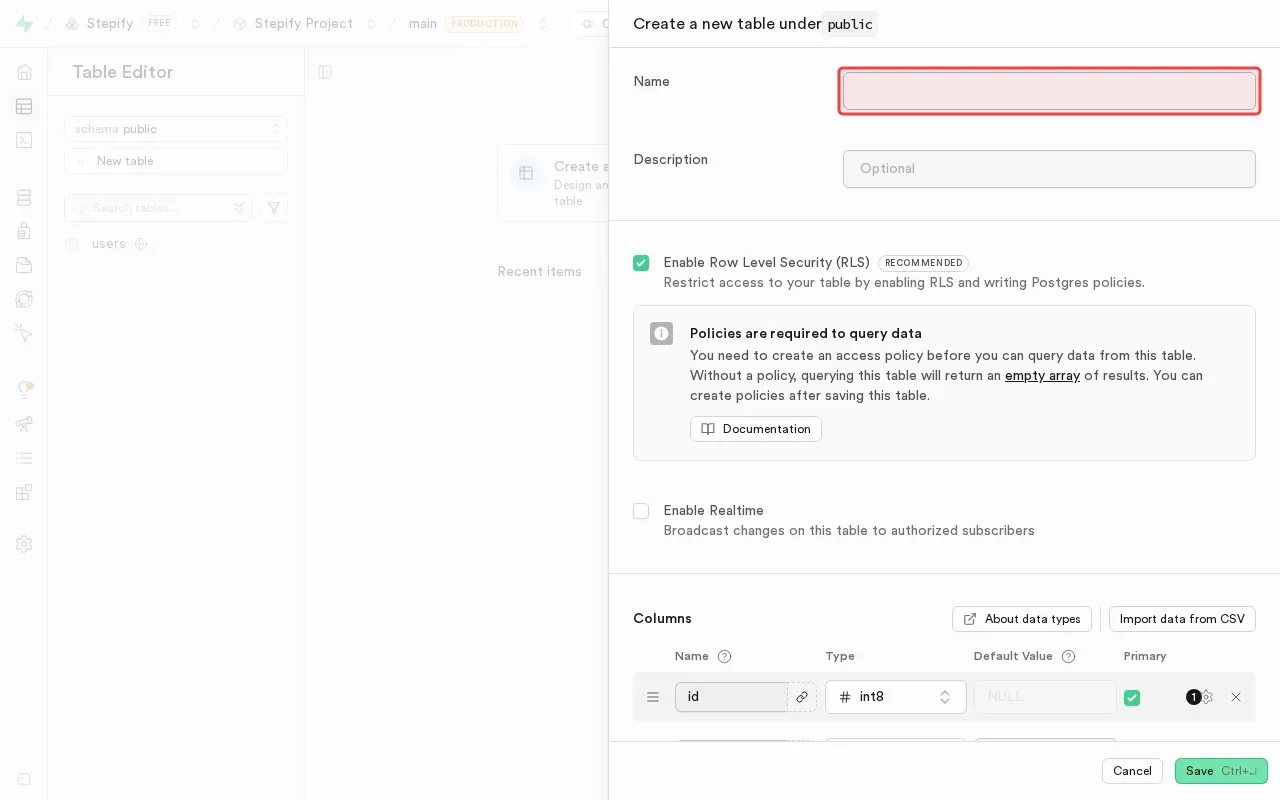Open the Integrations blocks icon in sidebar

[x=24, y=492]
